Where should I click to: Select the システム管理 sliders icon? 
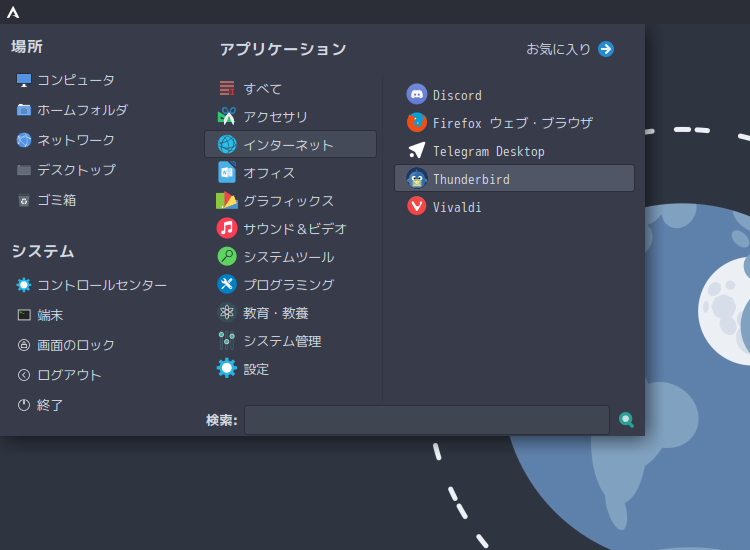point(227,341)
